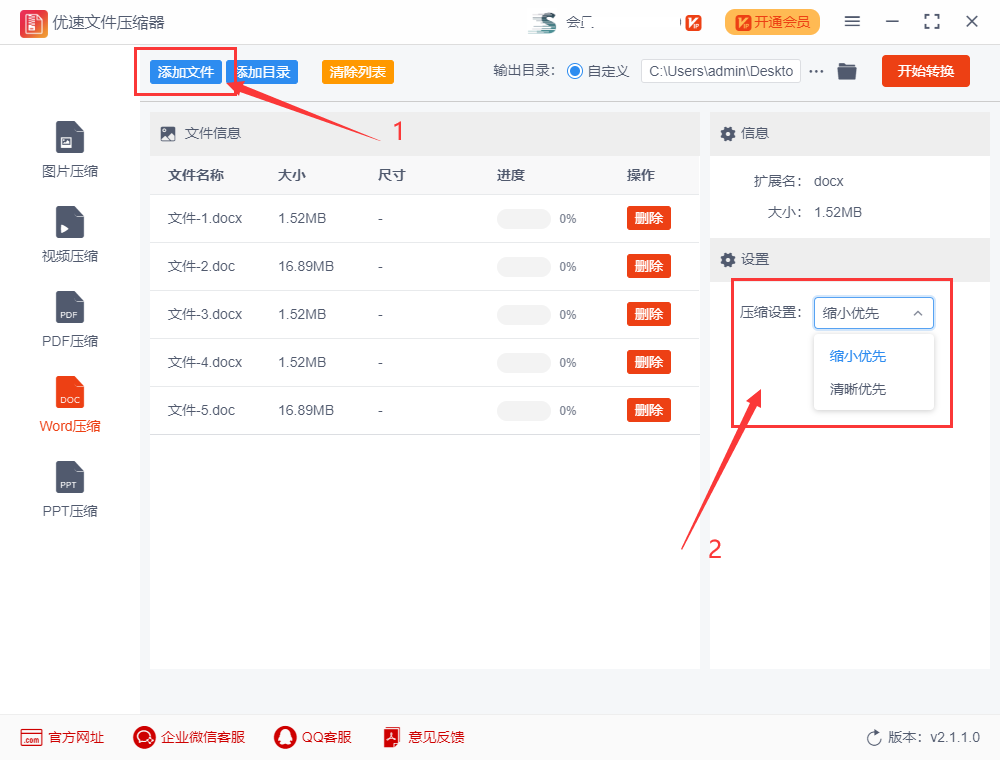Open QQ客服 link text
The width and height of the screenshot is (1000, 760).
[327, 738]
